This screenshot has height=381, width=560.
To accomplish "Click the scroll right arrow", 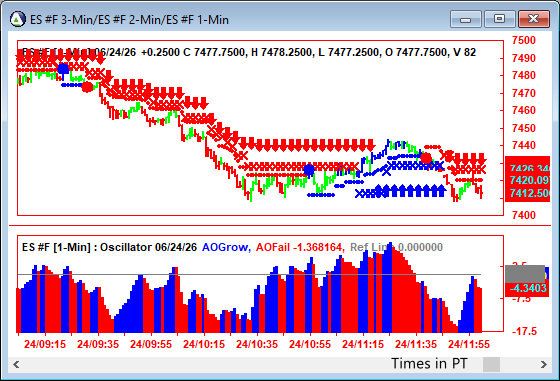I will click(544, 364).
